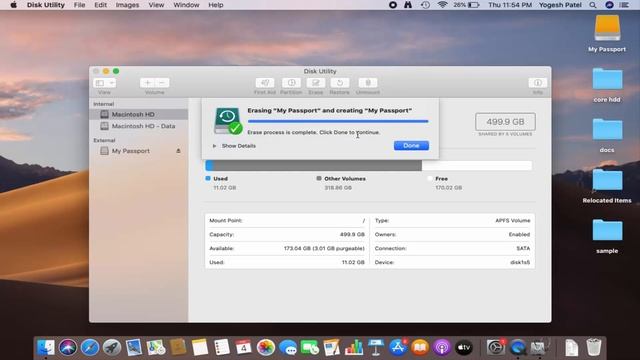Open Maps from the Dock
Viewport: 640px width, 360px height.
point(156,347)
